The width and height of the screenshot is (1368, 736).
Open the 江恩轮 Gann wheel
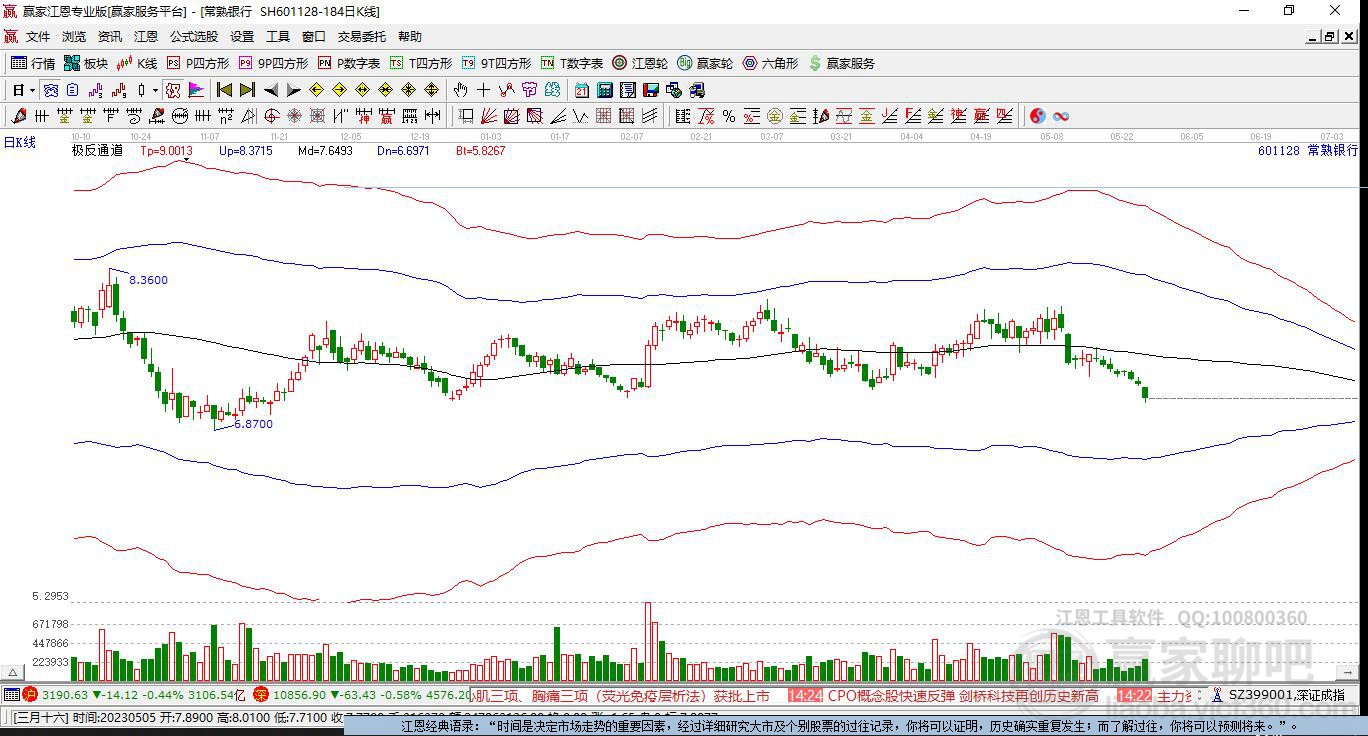pyautogui.click(x=640, y=63)
